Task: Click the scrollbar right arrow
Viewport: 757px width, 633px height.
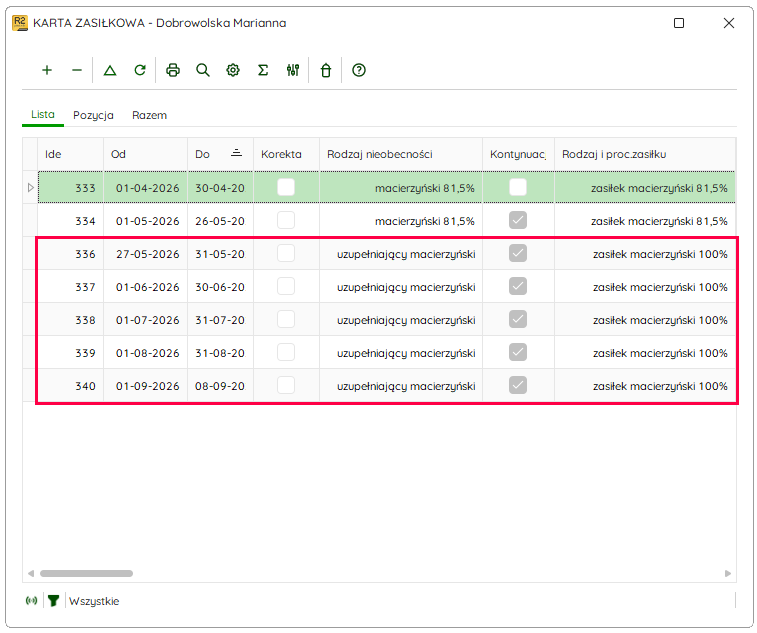Action: 728,574
